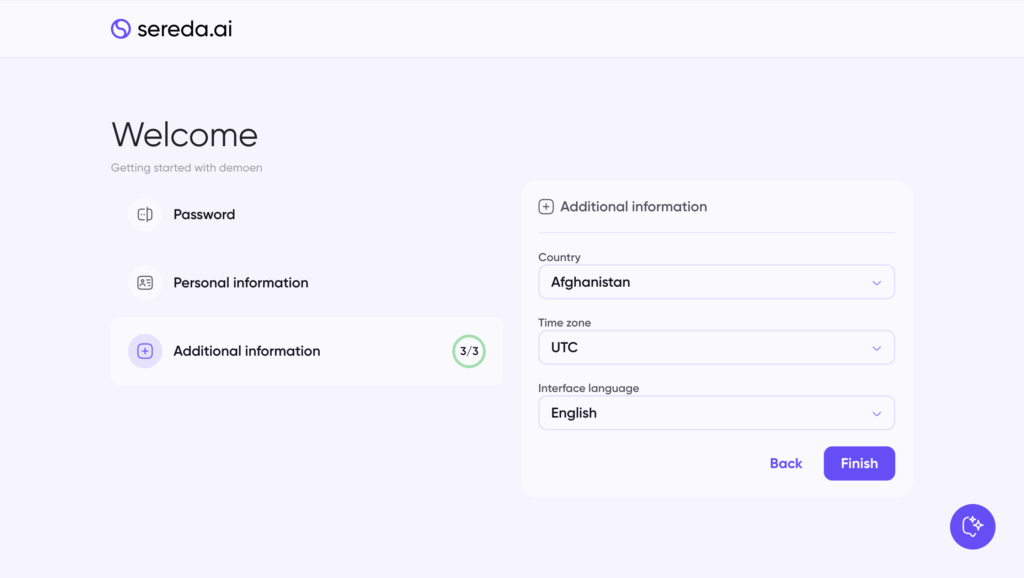Select the Additional information step label
This screenshot has width=1024, height=578.
click(x=246, y=351)
